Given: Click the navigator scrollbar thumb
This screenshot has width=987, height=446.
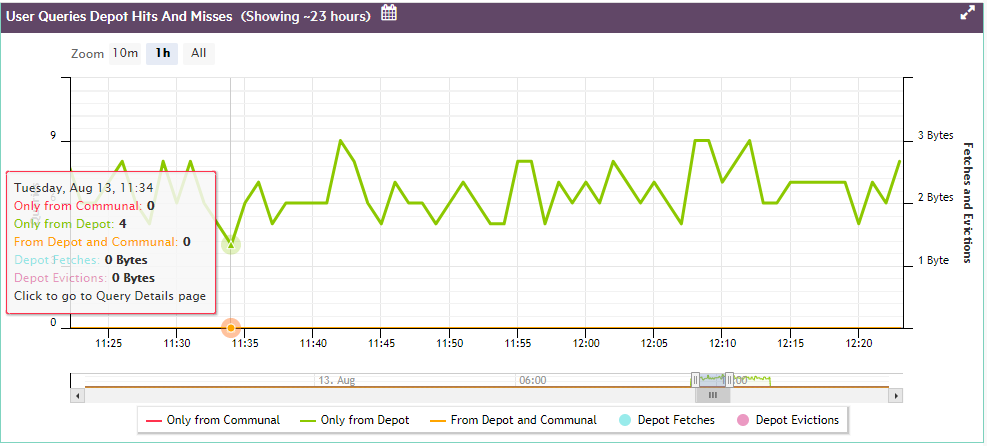Looking at the screenshot, I should coord(712,396).
